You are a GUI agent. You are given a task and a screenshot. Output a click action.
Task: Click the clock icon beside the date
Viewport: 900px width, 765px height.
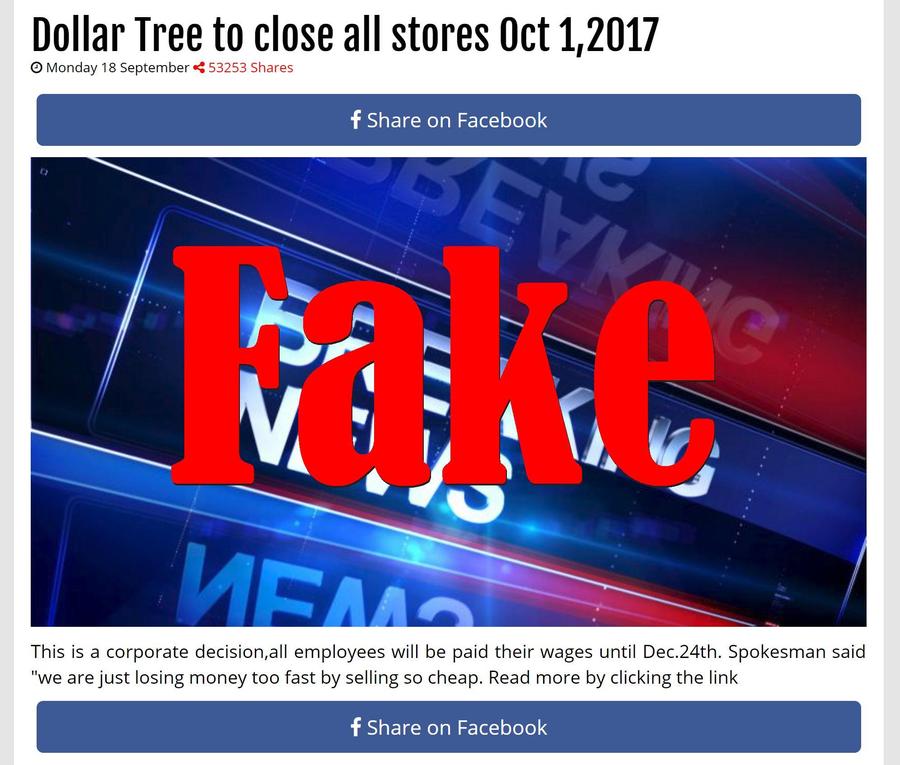37,68
